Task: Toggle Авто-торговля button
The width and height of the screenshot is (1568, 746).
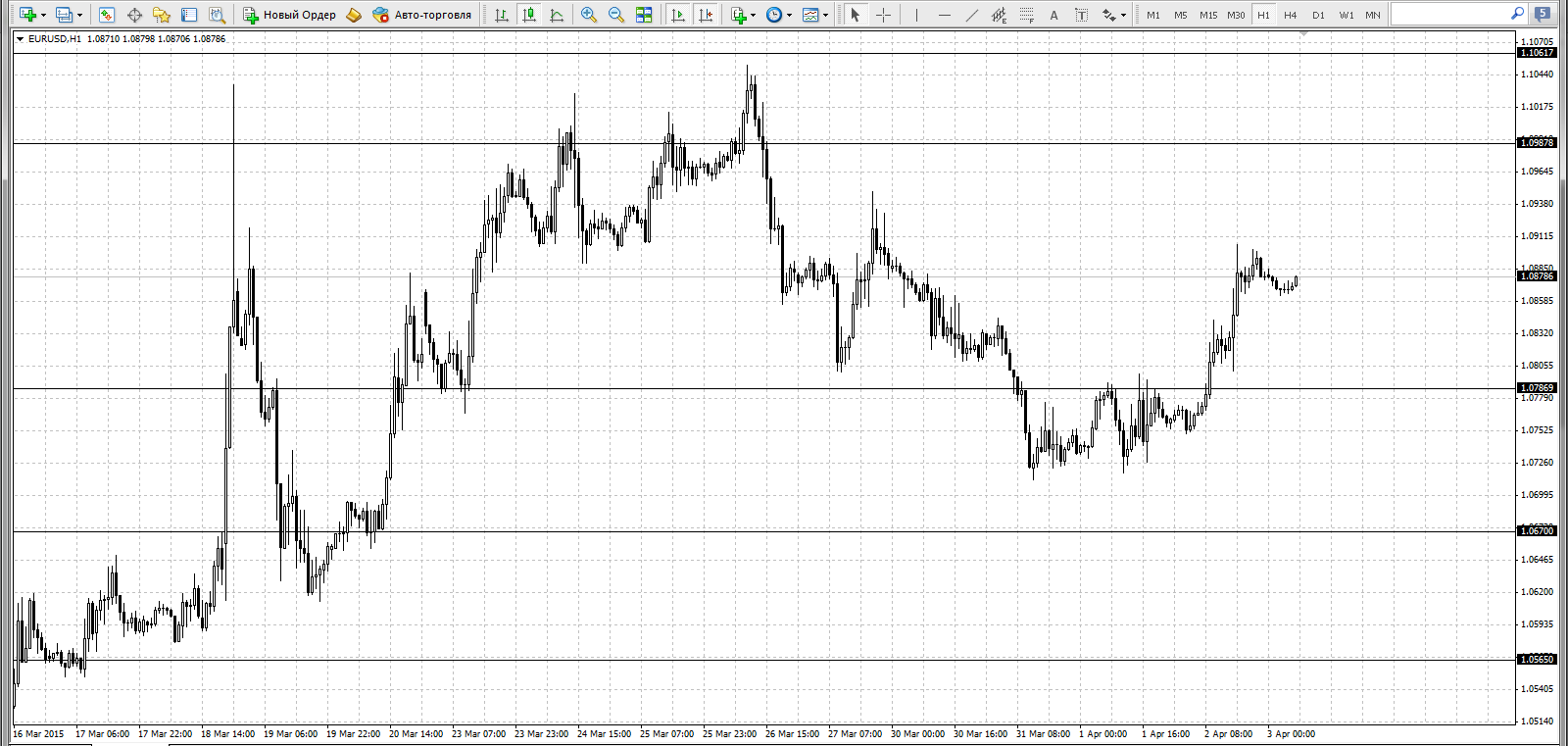Action: [x=422, y=15]
